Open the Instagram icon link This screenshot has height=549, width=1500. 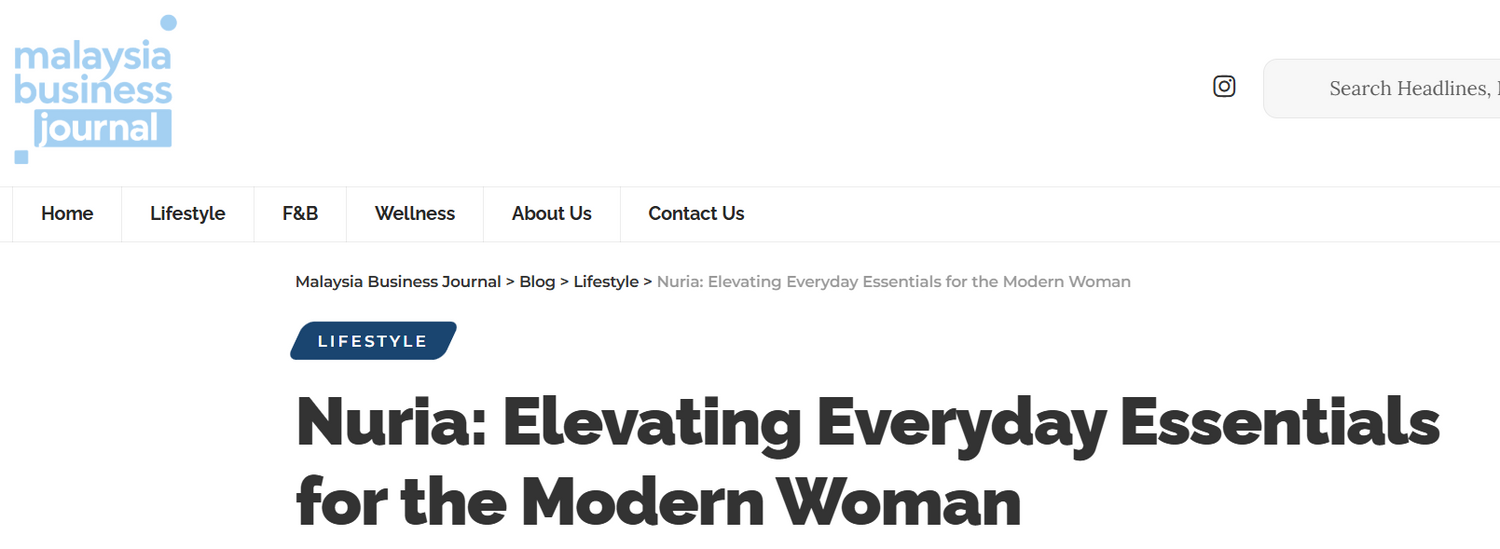(x=1224, y=87)
